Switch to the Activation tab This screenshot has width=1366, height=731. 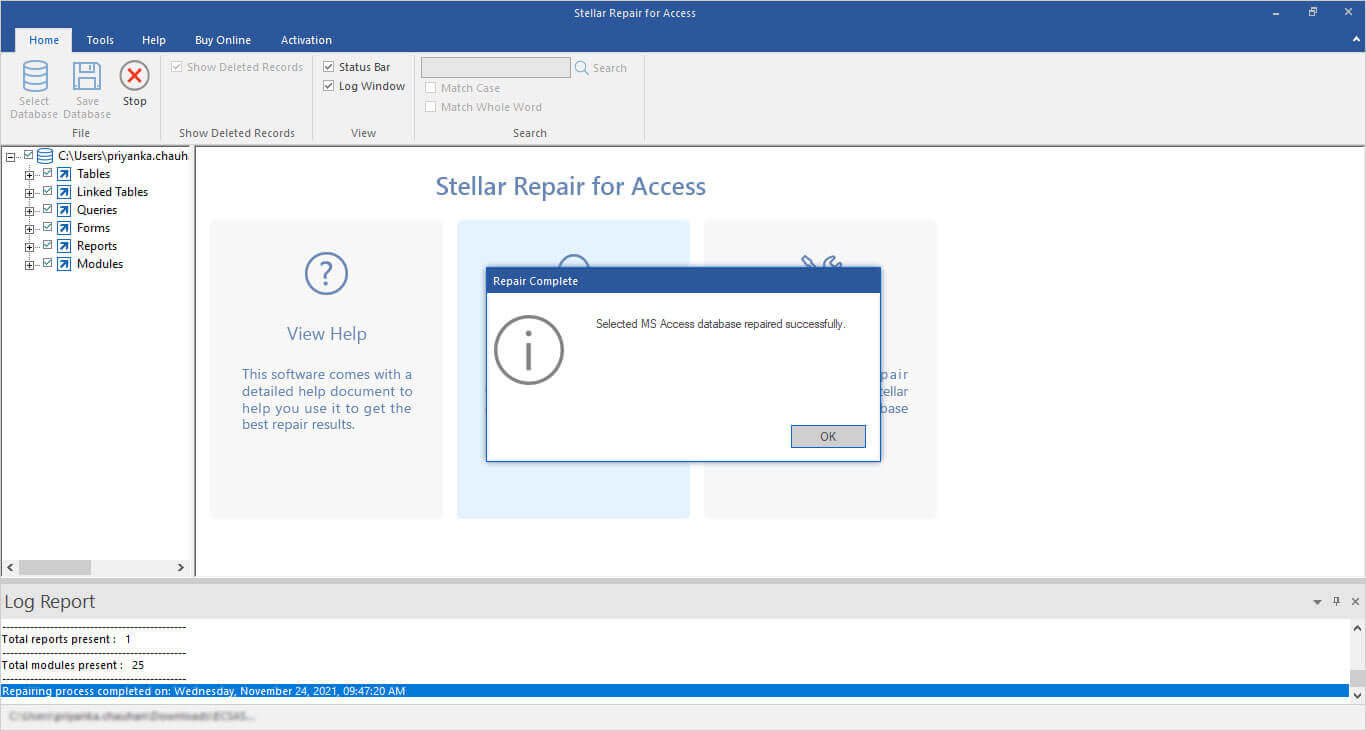[306, 40]
